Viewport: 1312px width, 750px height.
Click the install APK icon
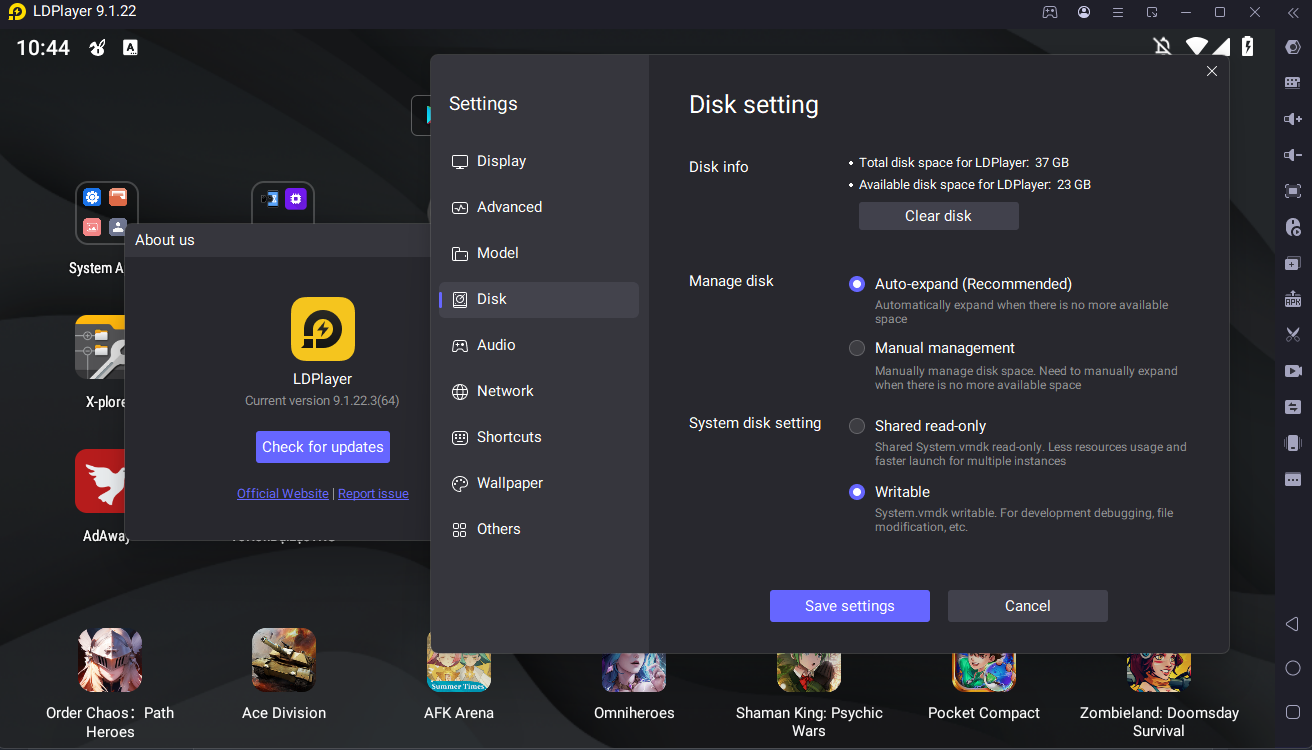[1292, 299]
